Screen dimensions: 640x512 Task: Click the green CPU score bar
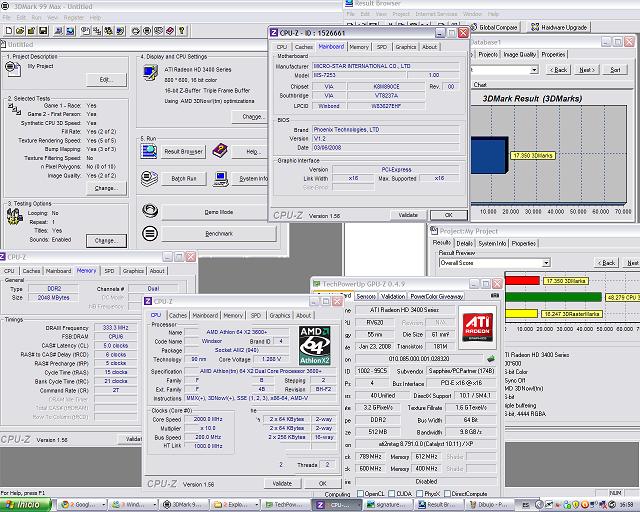(553, 297)
